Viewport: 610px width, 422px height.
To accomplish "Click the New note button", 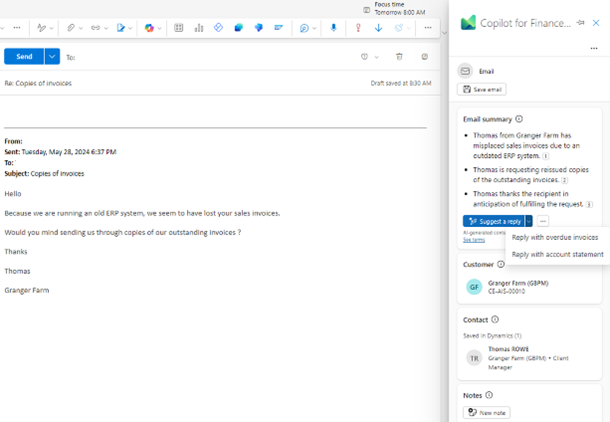I will [487, 412].
